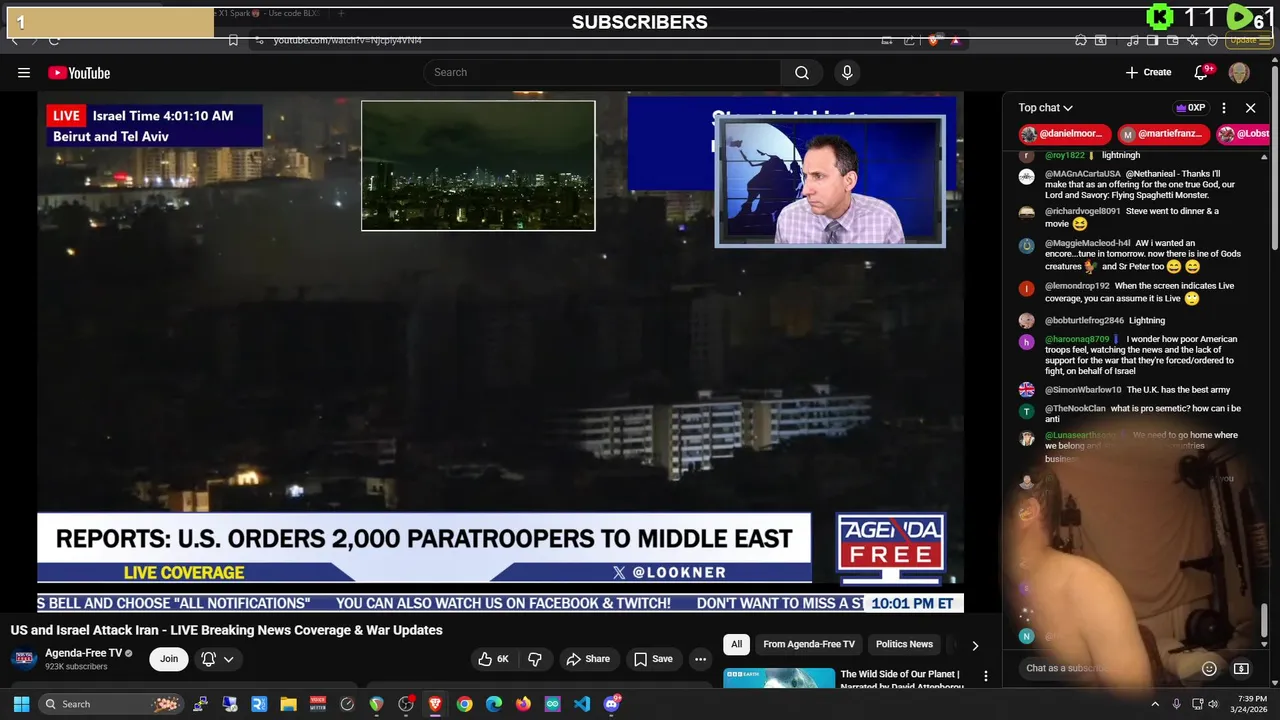Reload the page with refresh button

tap(54, 40)
